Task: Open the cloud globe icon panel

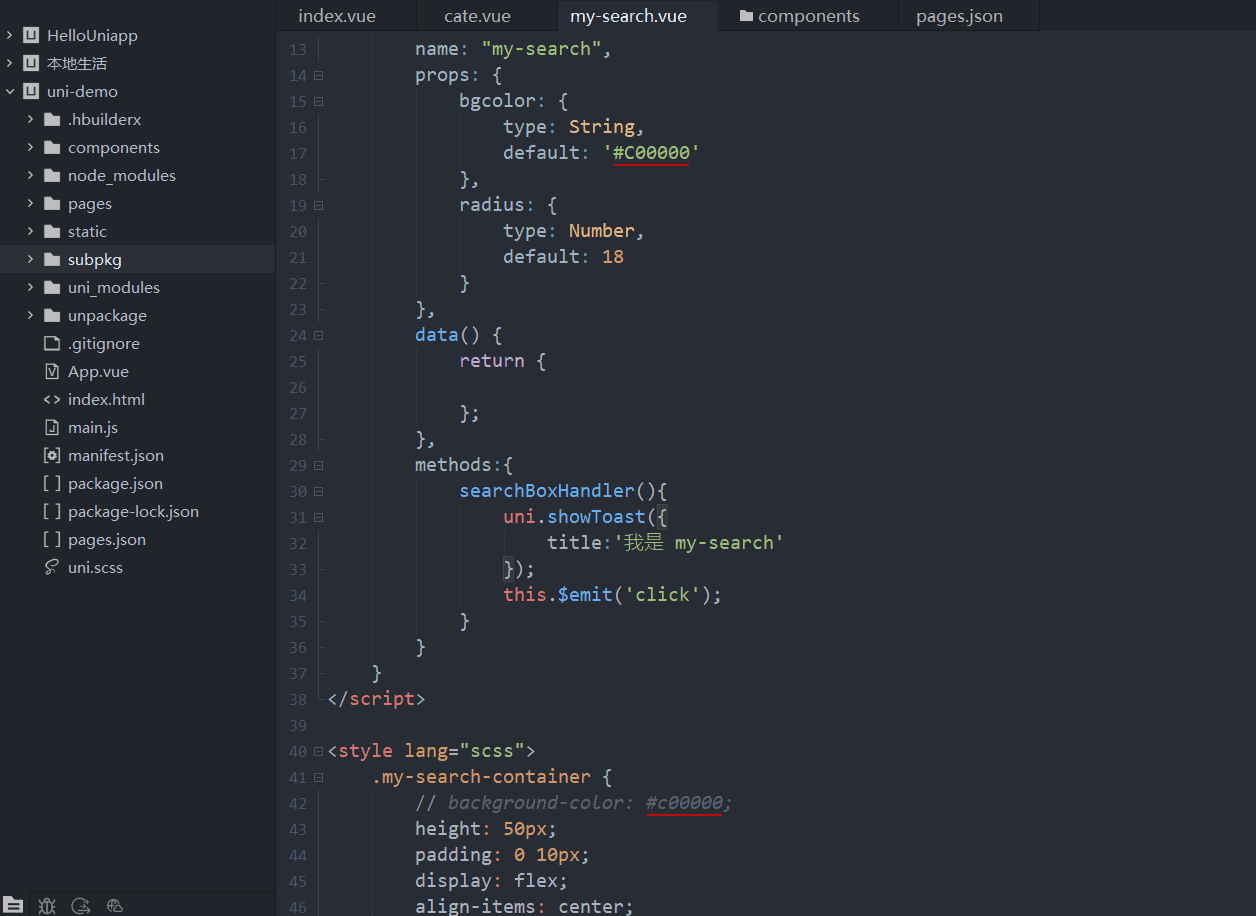Action: point(115,905)
